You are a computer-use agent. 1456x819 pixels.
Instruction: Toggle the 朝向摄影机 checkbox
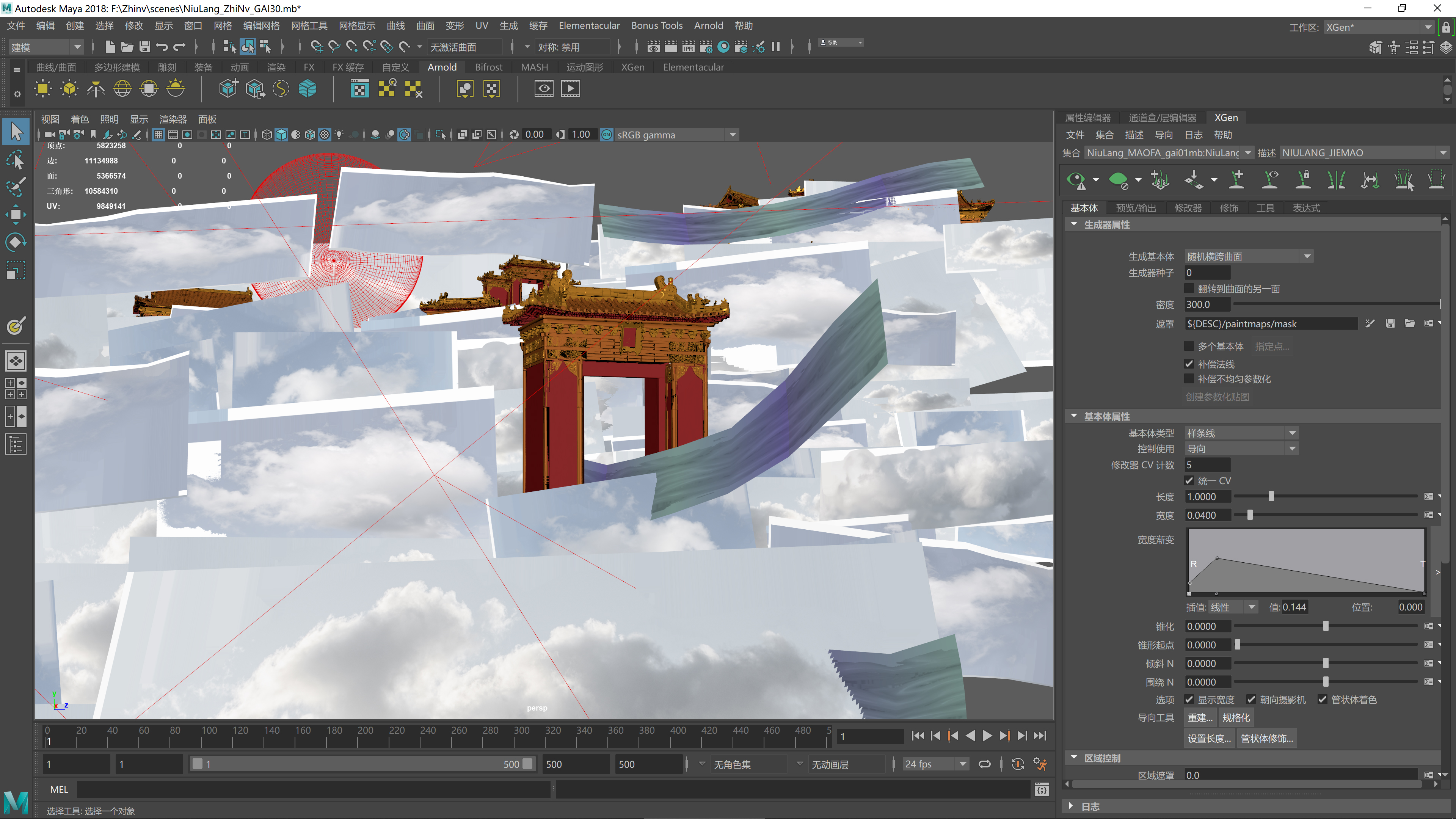coord(1251,700)
